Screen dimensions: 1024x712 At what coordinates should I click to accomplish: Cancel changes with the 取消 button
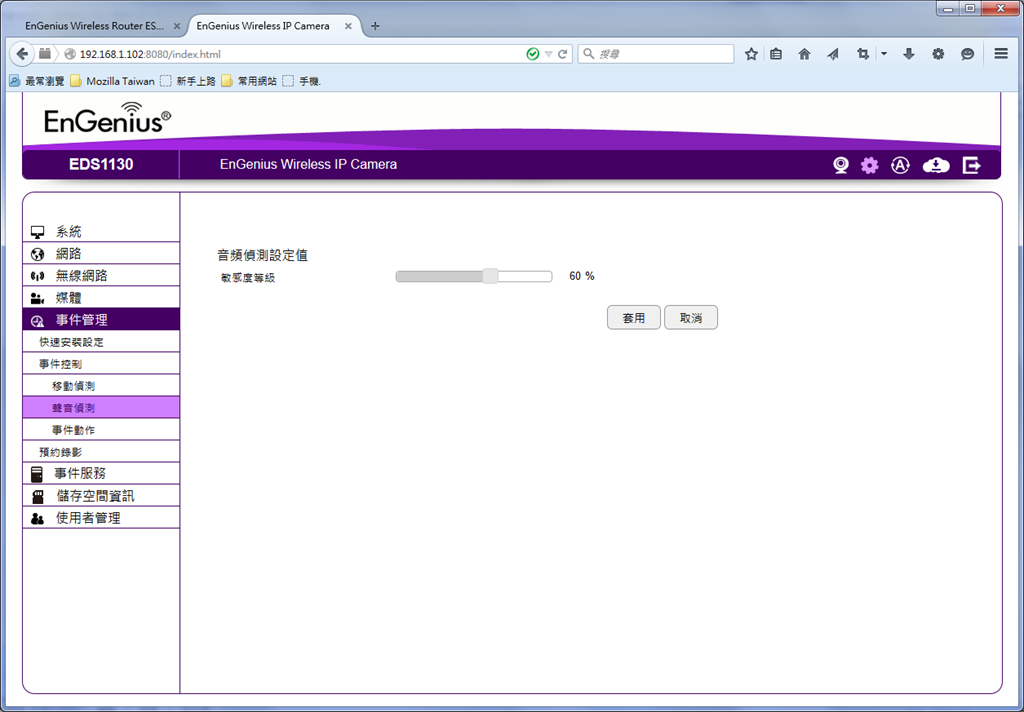(691, 317)
